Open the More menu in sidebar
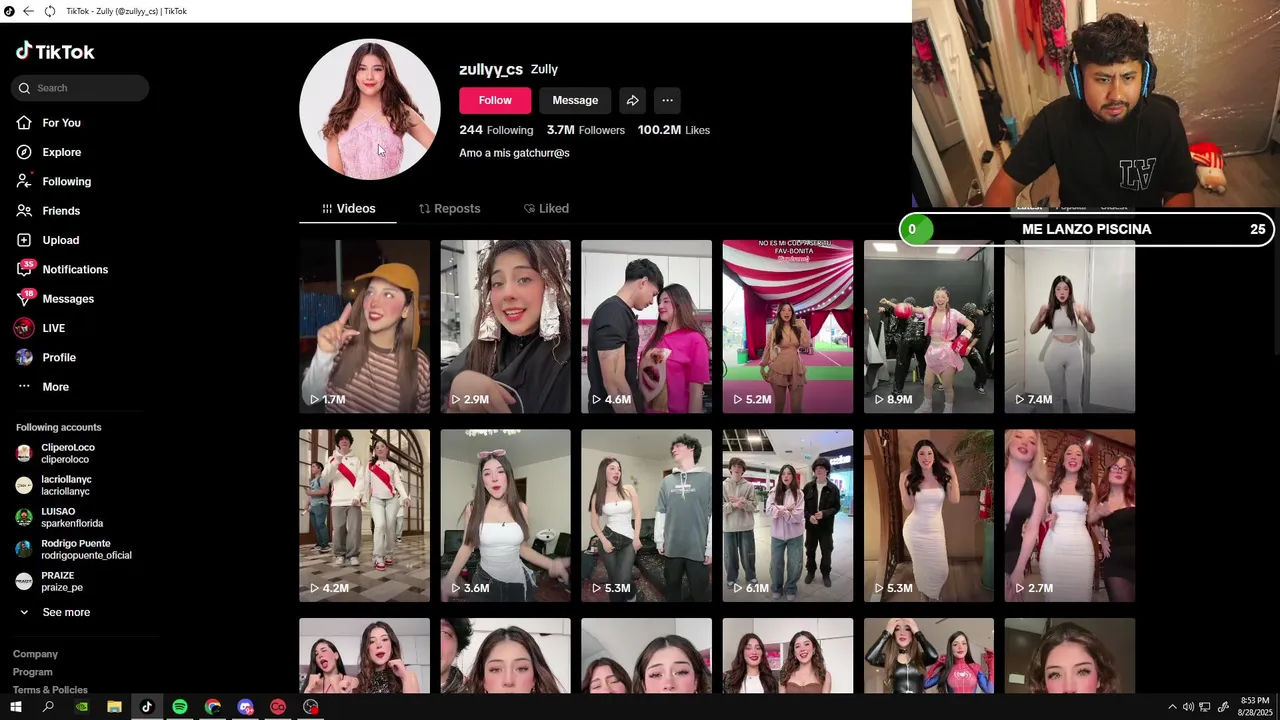Viewport: 1280px width, 720px height. coord(42,387)
